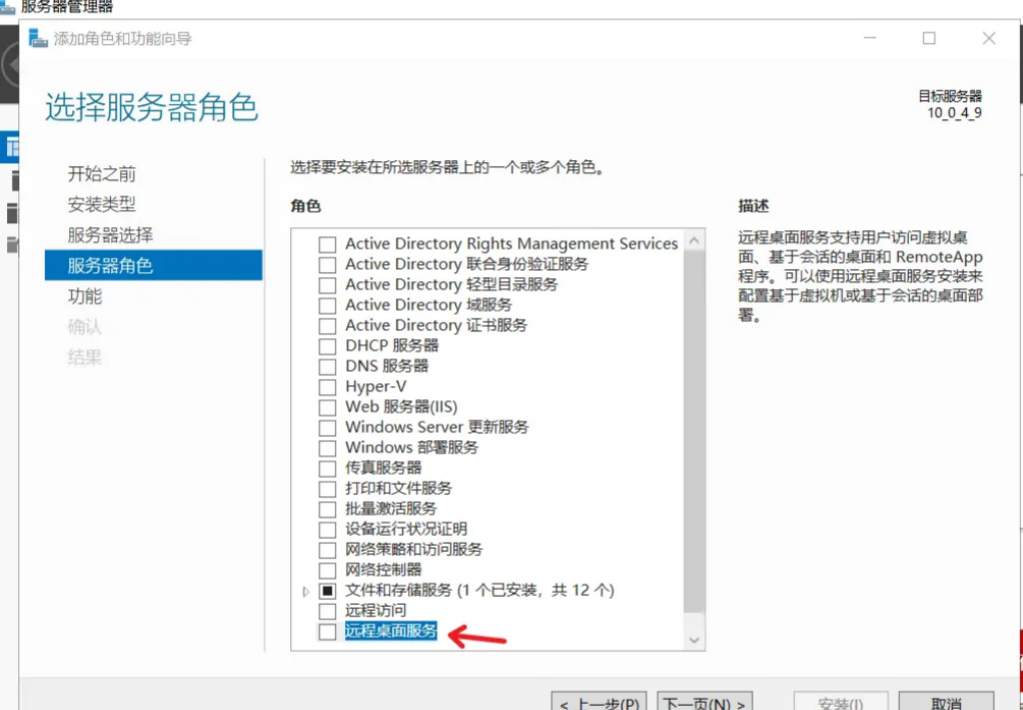1023x710 pixels.
Task: Select the 设备运行状况证明 checkbox
Action: (327, 530)
